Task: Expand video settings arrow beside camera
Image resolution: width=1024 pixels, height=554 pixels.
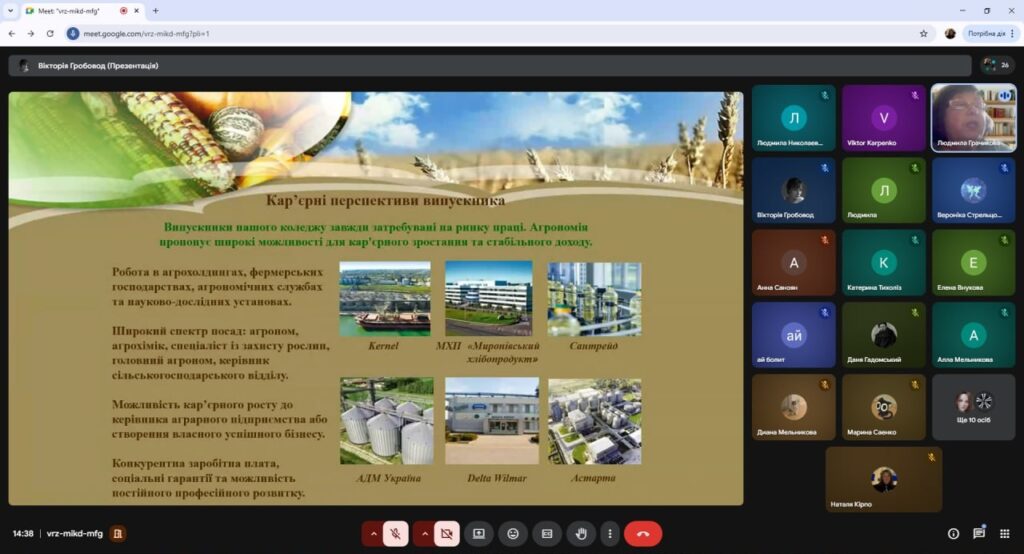Action: pyautogui.click(x=423, y=534)
